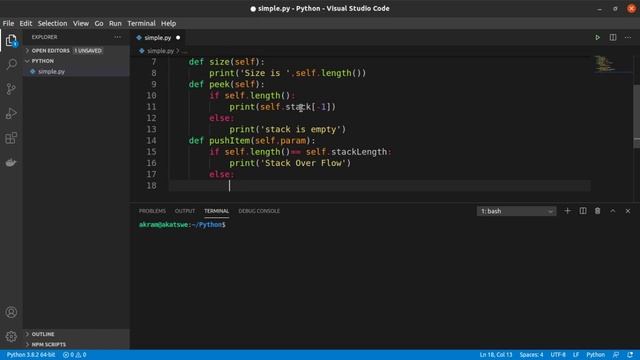Screen dimensions: 640x360
Task: Open the Go menu
Action: (99, 23)
